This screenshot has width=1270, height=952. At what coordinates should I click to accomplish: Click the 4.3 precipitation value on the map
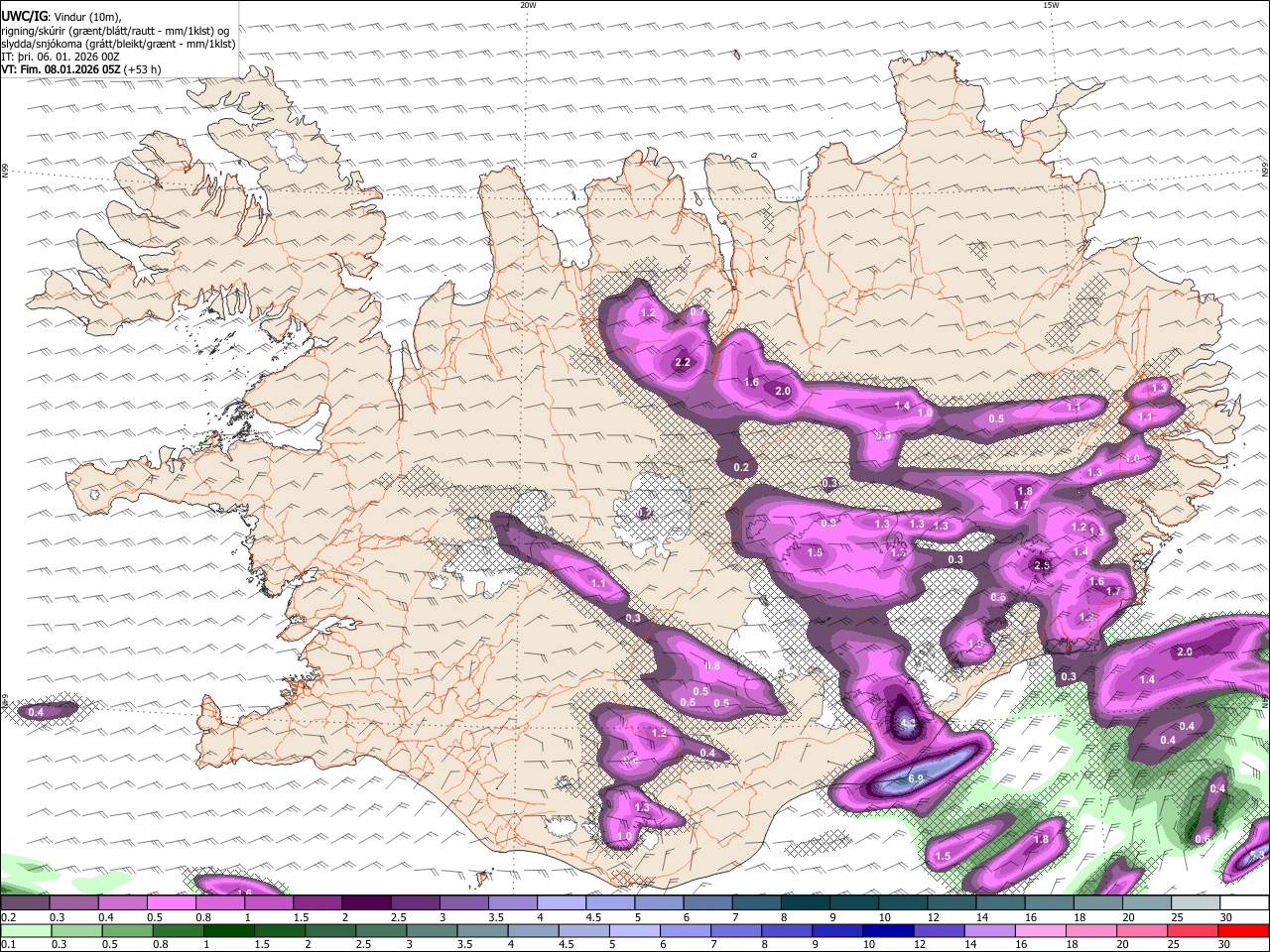(x=907, y=724)
